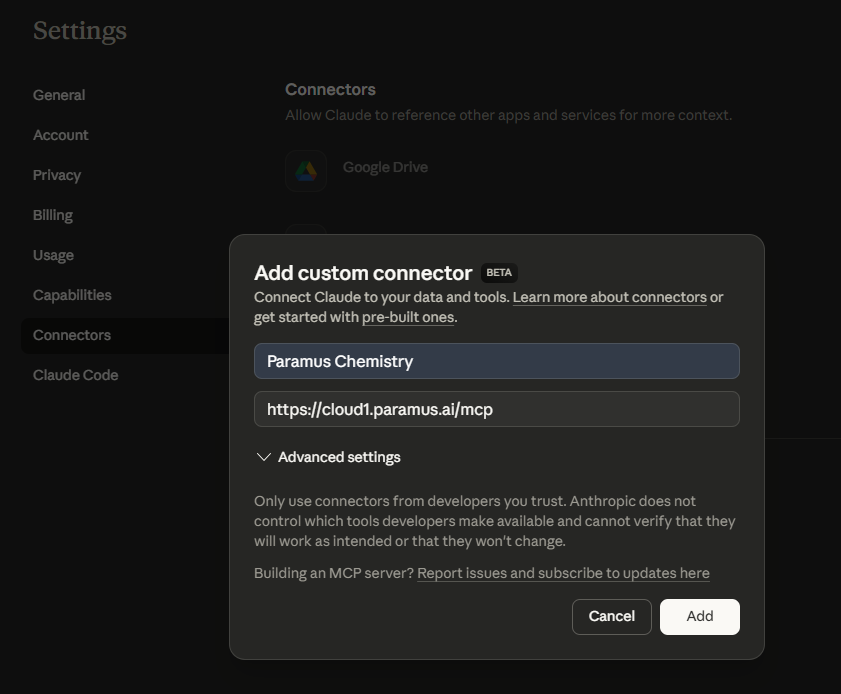Click the Settings page heading
Image resolution: width=841 pixels, height=694 pixels.
click(x=79, y=30)
